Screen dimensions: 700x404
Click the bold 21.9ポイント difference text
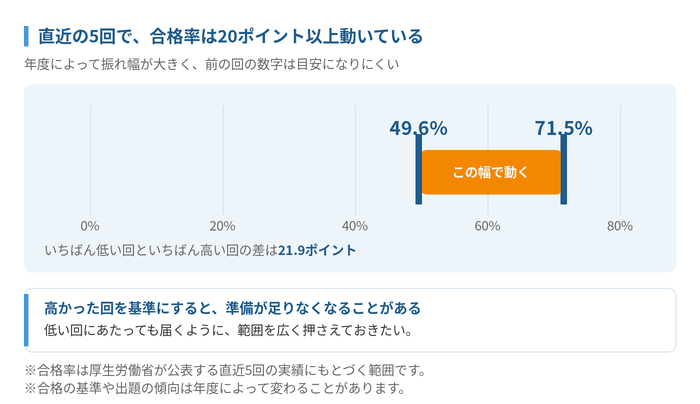(317, 250)
